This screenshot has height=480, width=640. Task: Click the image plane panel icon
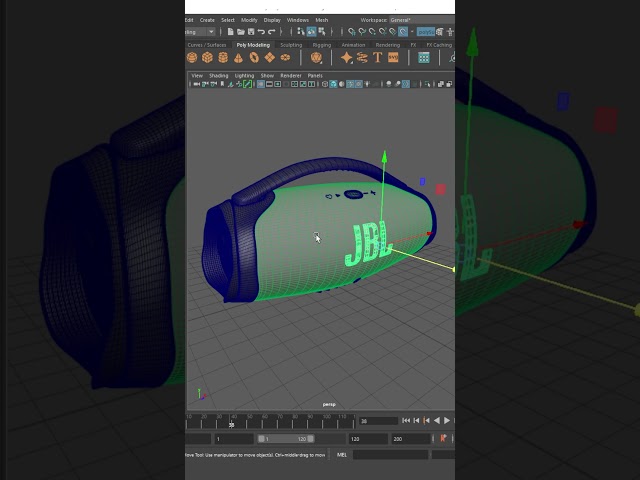[231, 84]
